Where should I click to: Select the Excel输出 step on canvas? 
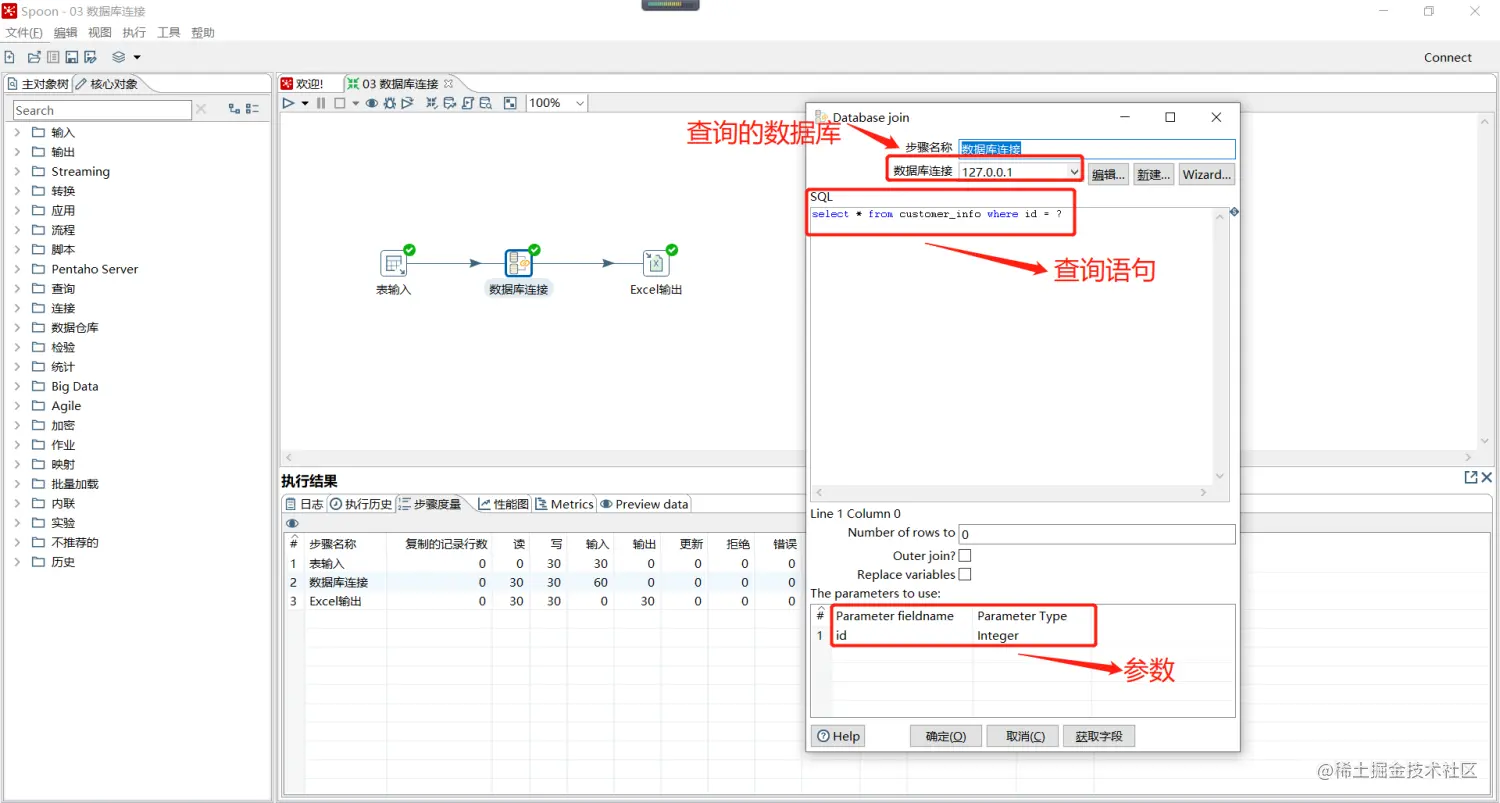[x=656, y=264]
